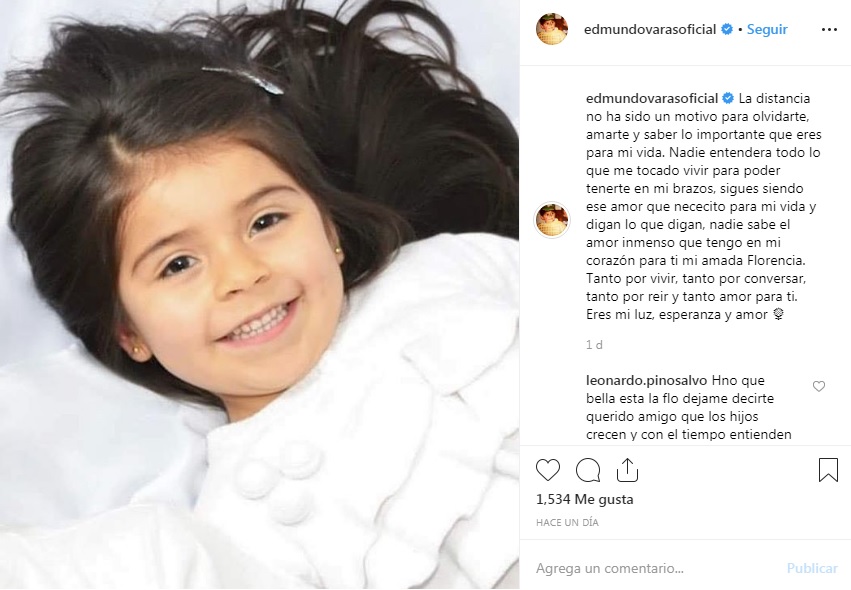Image resolution: width=851 pixels, height=590 pixels.
Task: Click the photo of the smiling girl
Action: pyautogui.click(x=259, y=295)
